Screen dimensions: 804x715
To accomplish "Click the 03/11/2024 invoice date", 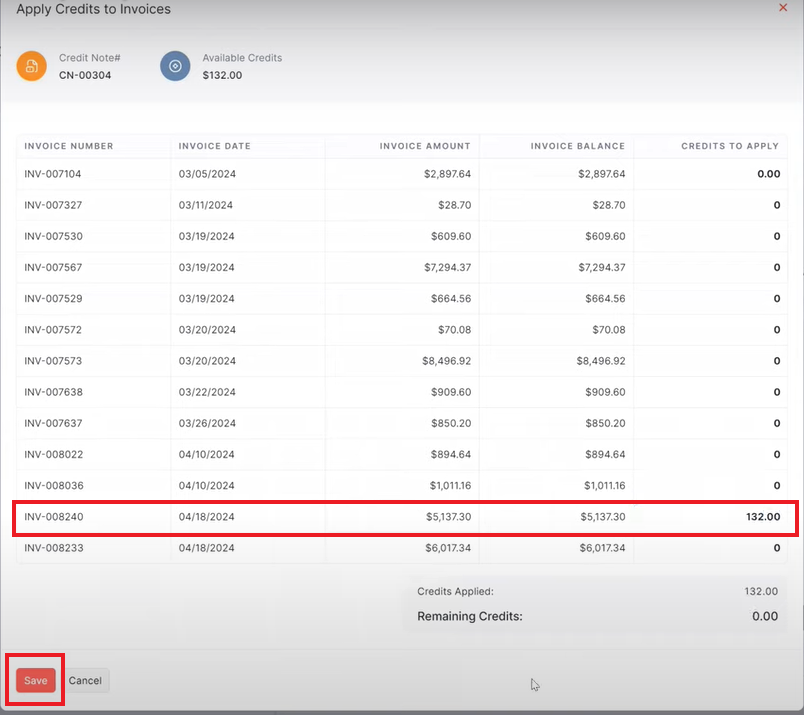I will 206,205.
